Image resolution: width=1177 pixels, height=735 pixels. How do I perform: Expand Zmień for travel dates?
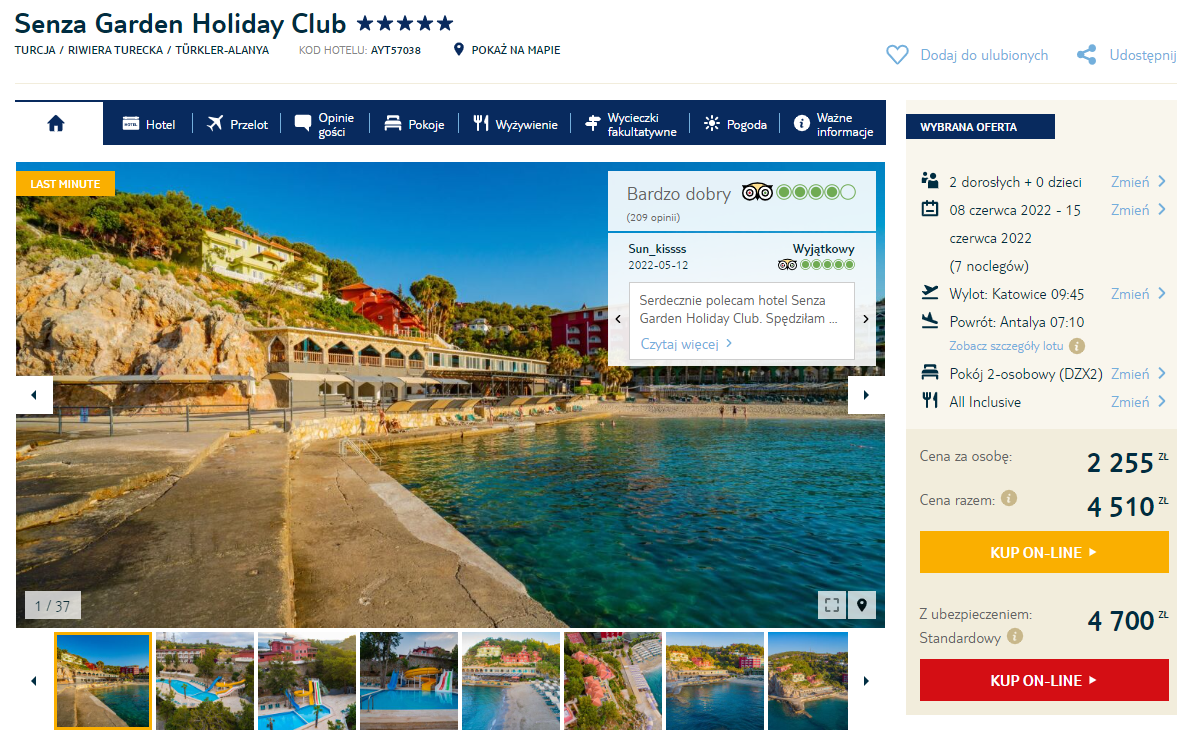click(1138, 210)
